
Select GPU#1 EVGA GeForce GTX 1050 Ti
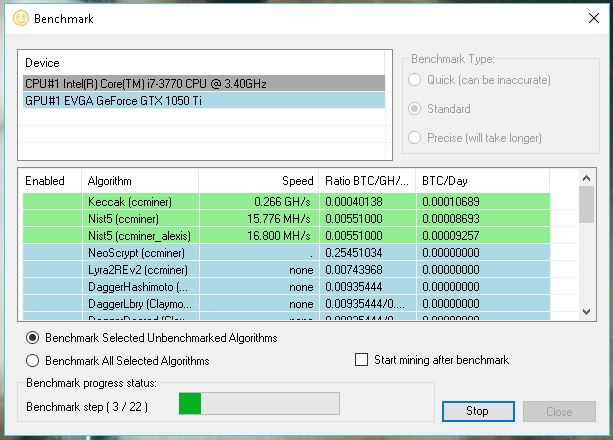(x=204, y=101)
